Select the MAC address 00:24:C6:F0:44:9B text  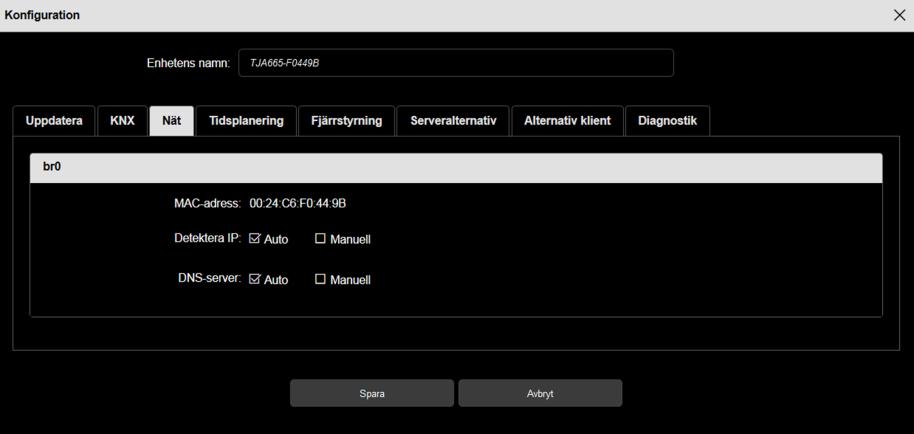click(298, 203)
